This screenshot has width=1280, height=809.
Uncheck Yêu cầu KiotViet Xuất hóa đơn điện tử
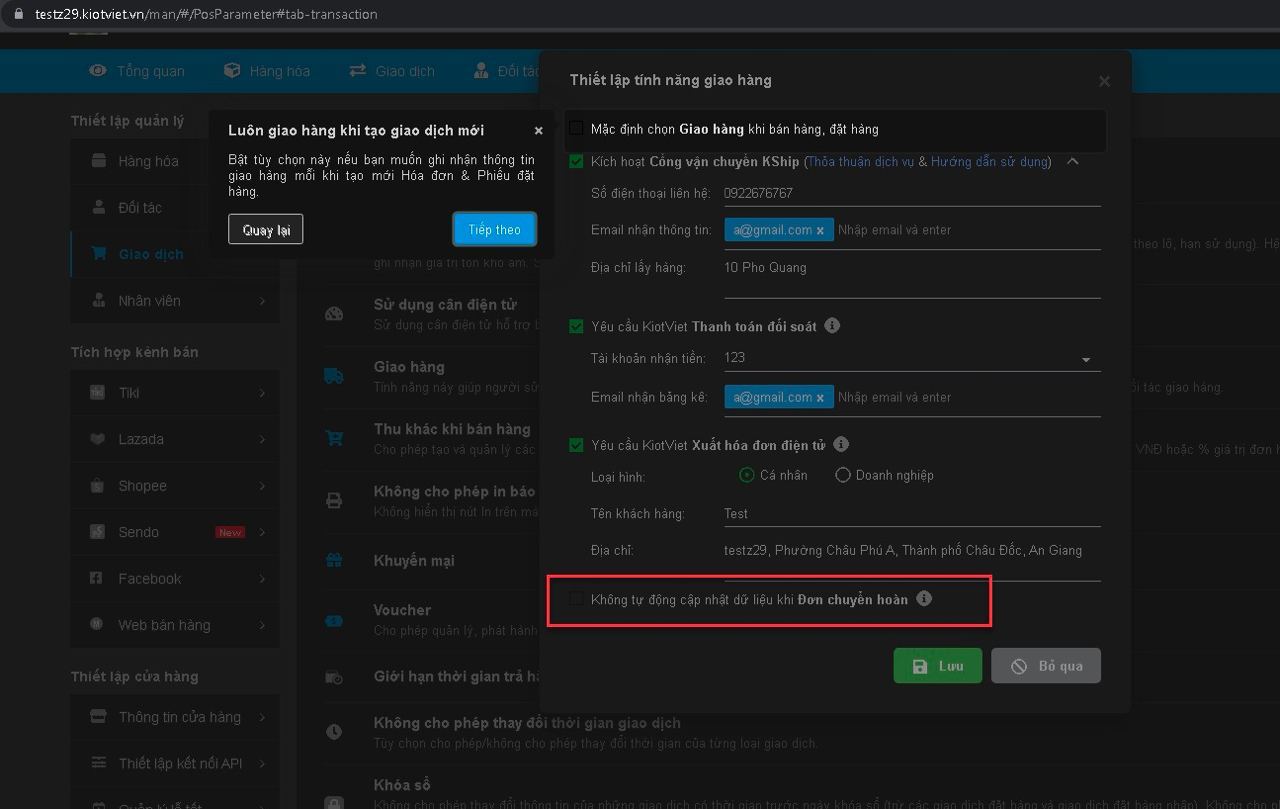pyautogui.click(x=576, y=445)
